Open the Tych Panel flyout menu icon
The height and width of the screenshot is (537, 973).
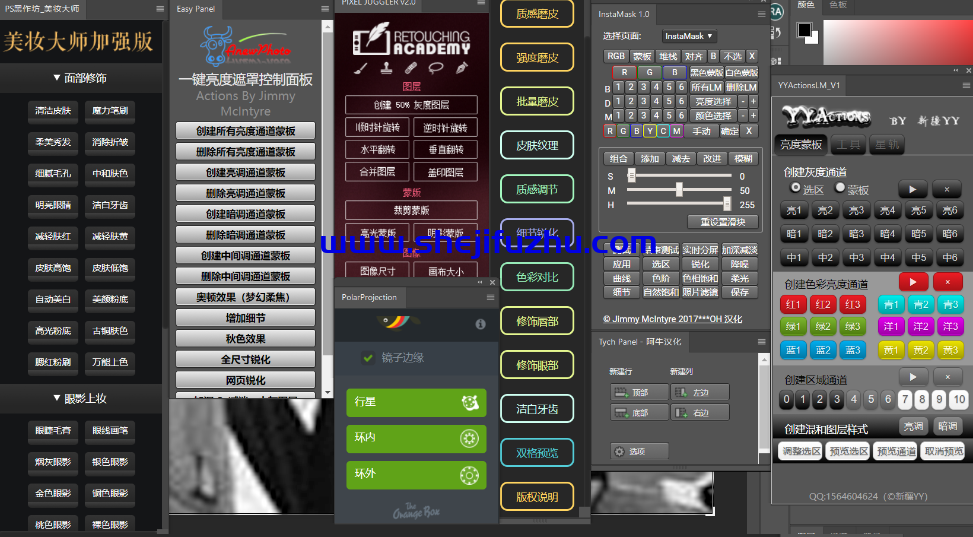click(x=761, y=341)
